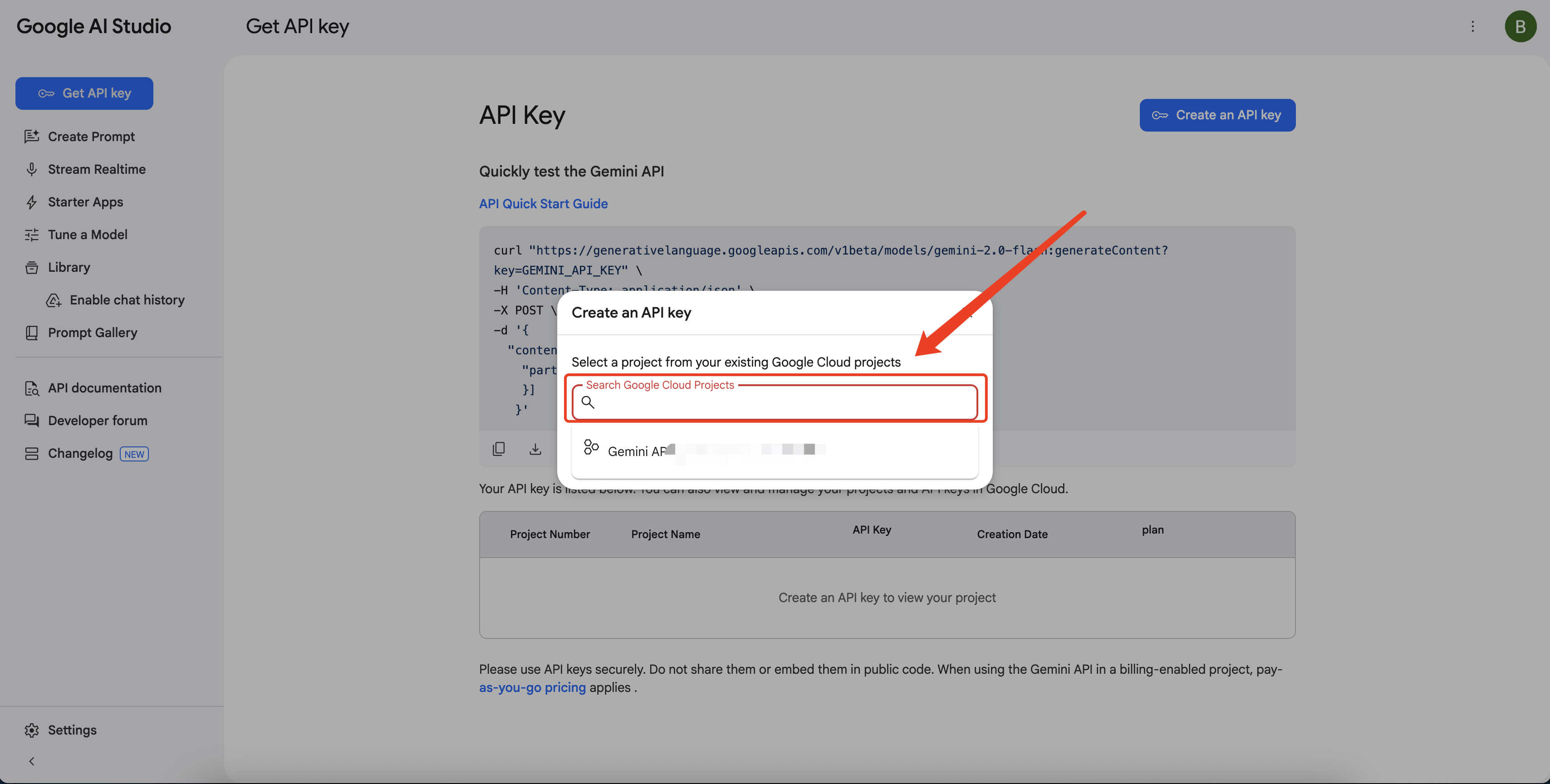This screenshot has width=1550, height=784.
Task: Click the magnifier icon in project search
Action: coord(588,402)
